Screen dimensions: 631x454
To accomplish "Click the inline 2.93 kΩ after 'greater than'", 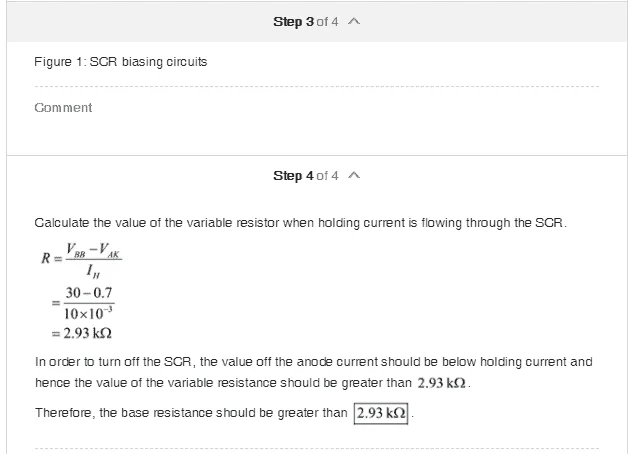I will [441, 383].
